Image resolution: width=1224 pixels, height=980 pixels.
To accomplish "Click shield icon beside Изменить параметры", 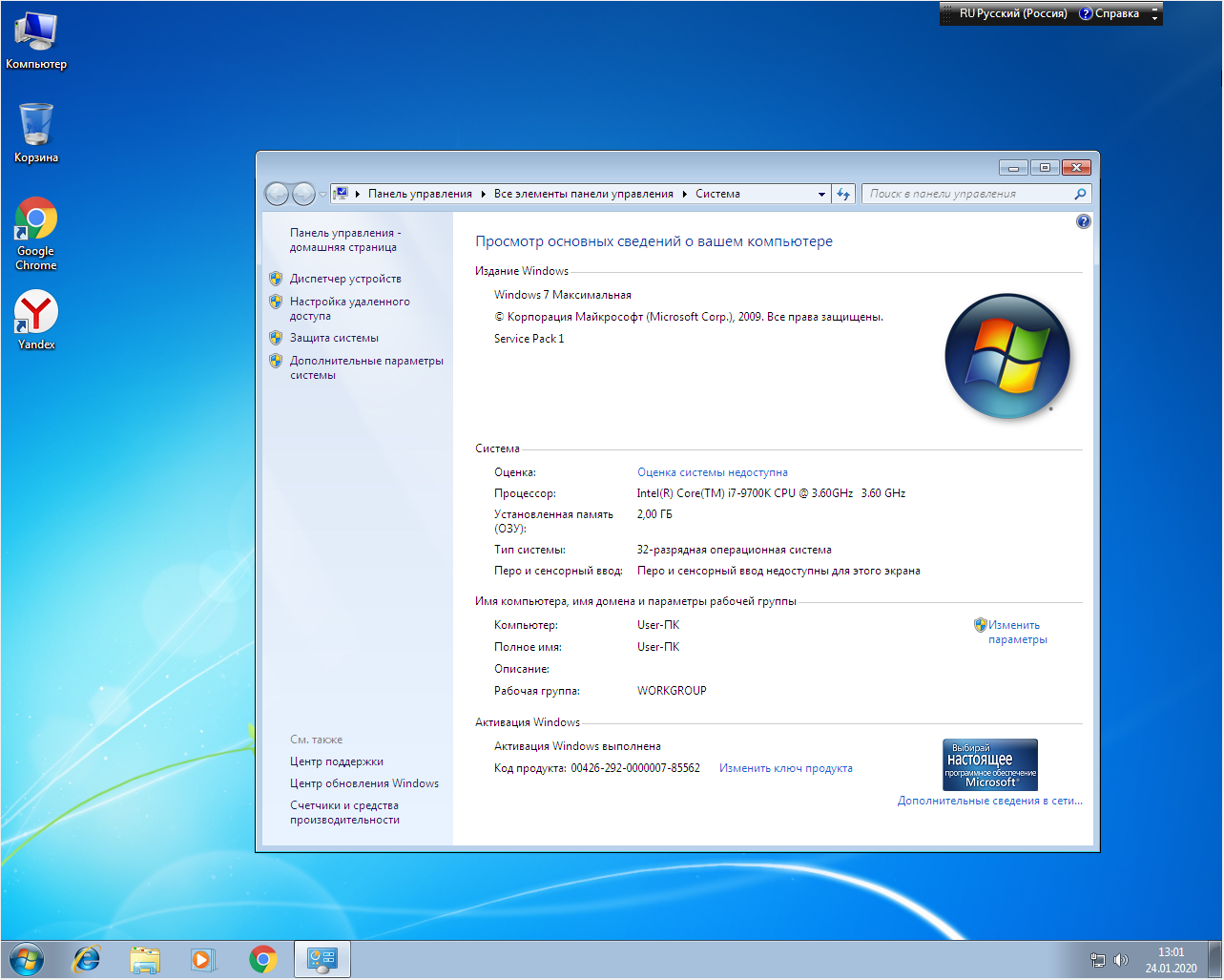I will click(980, 625).
